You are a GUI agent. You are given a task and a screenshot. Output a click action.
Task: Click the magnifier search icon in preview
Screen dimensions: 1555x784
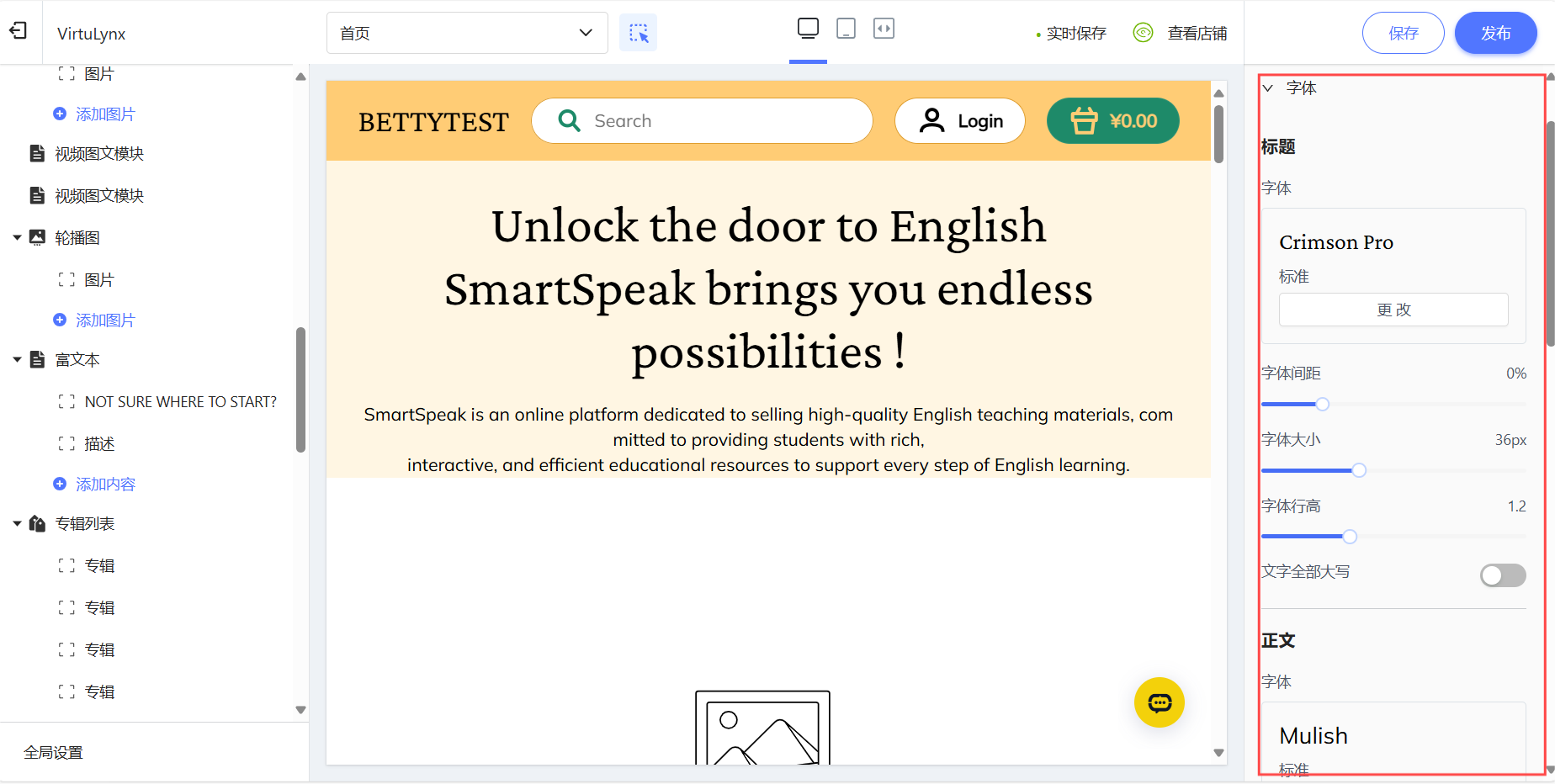[570, 121]
